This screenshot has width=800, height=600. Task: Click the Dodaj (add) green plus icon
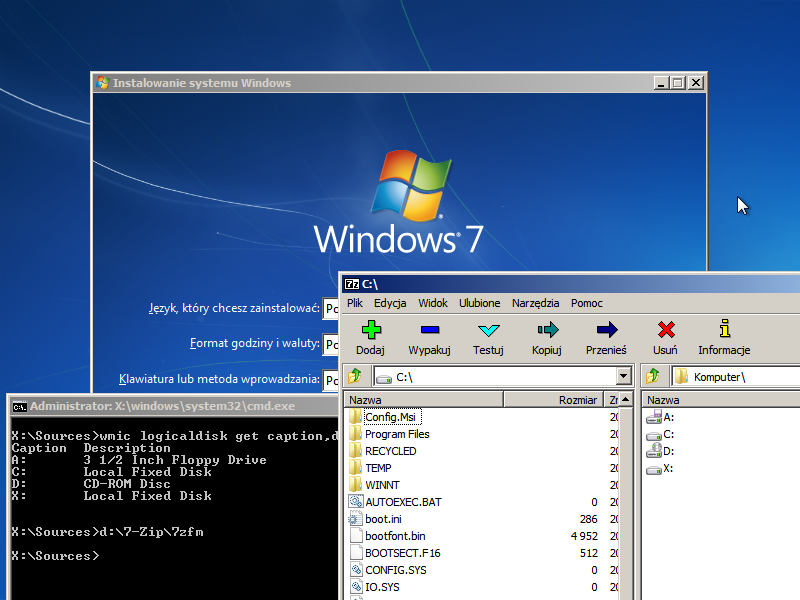click(x=371, y=330)
